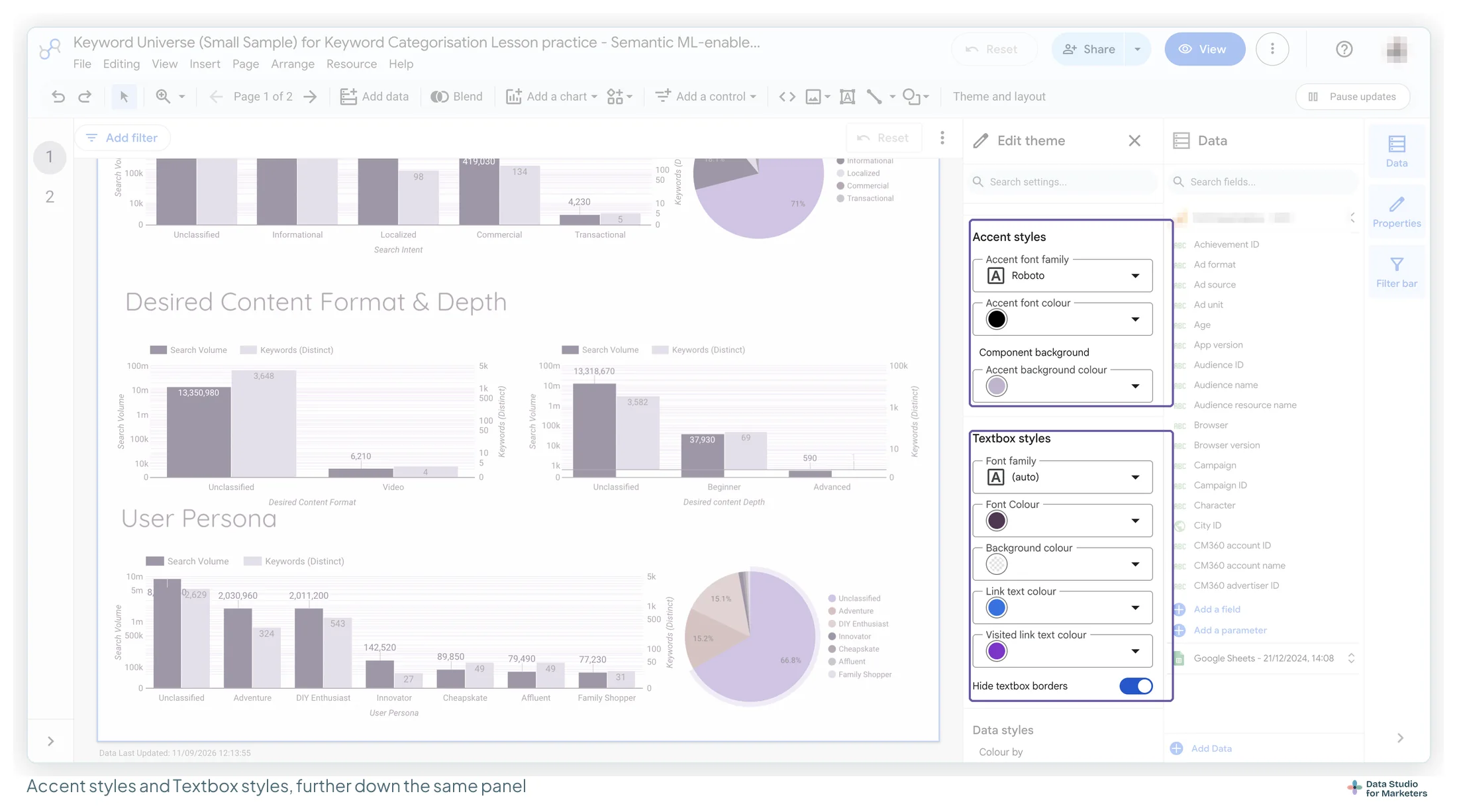Open Accent font family Roboto dropdown
1457x812 pixels.
click(x=1062, y=276)
